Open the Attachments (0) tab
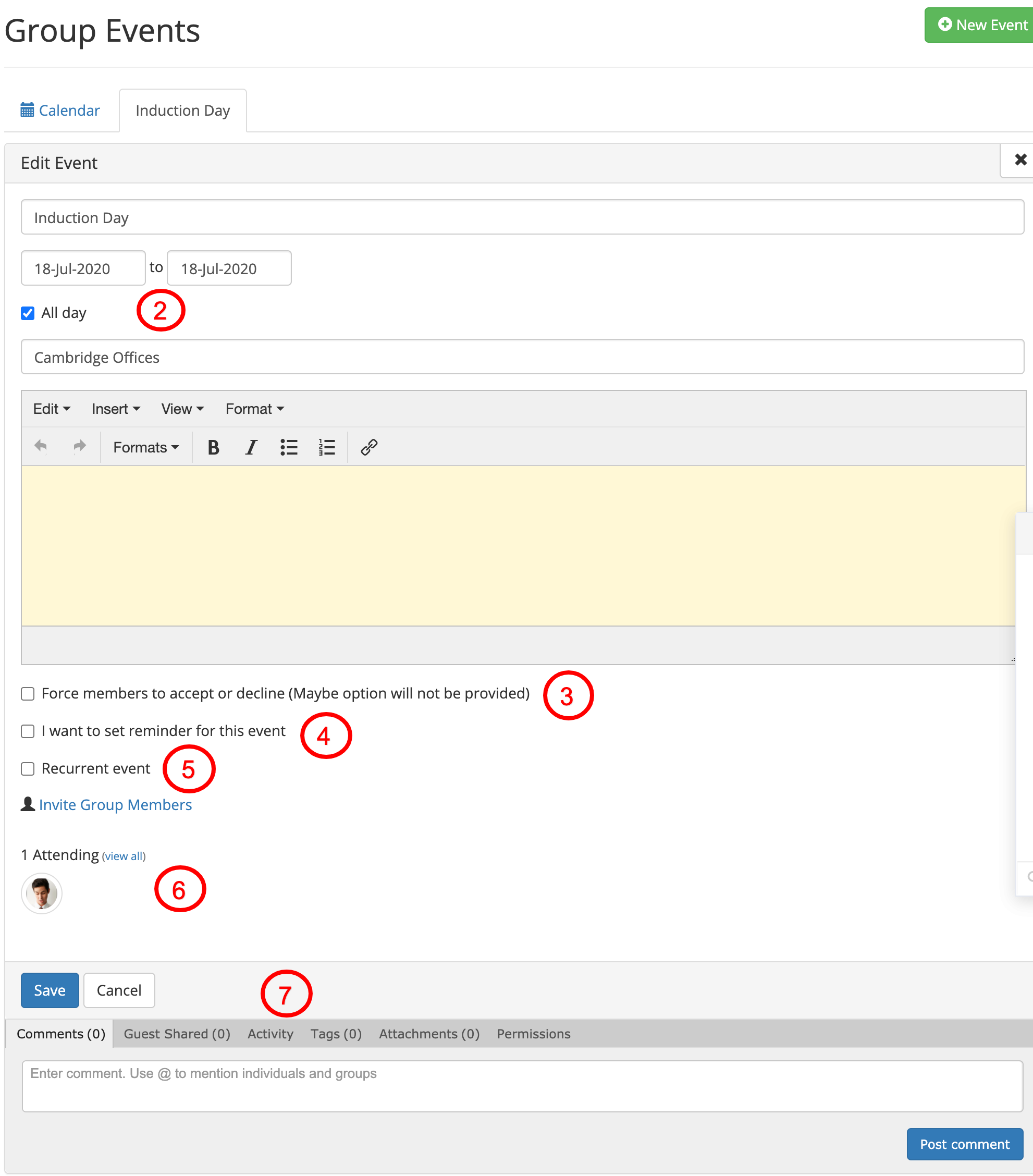Screen dimensions: 1033x1176 point(429,1033)
